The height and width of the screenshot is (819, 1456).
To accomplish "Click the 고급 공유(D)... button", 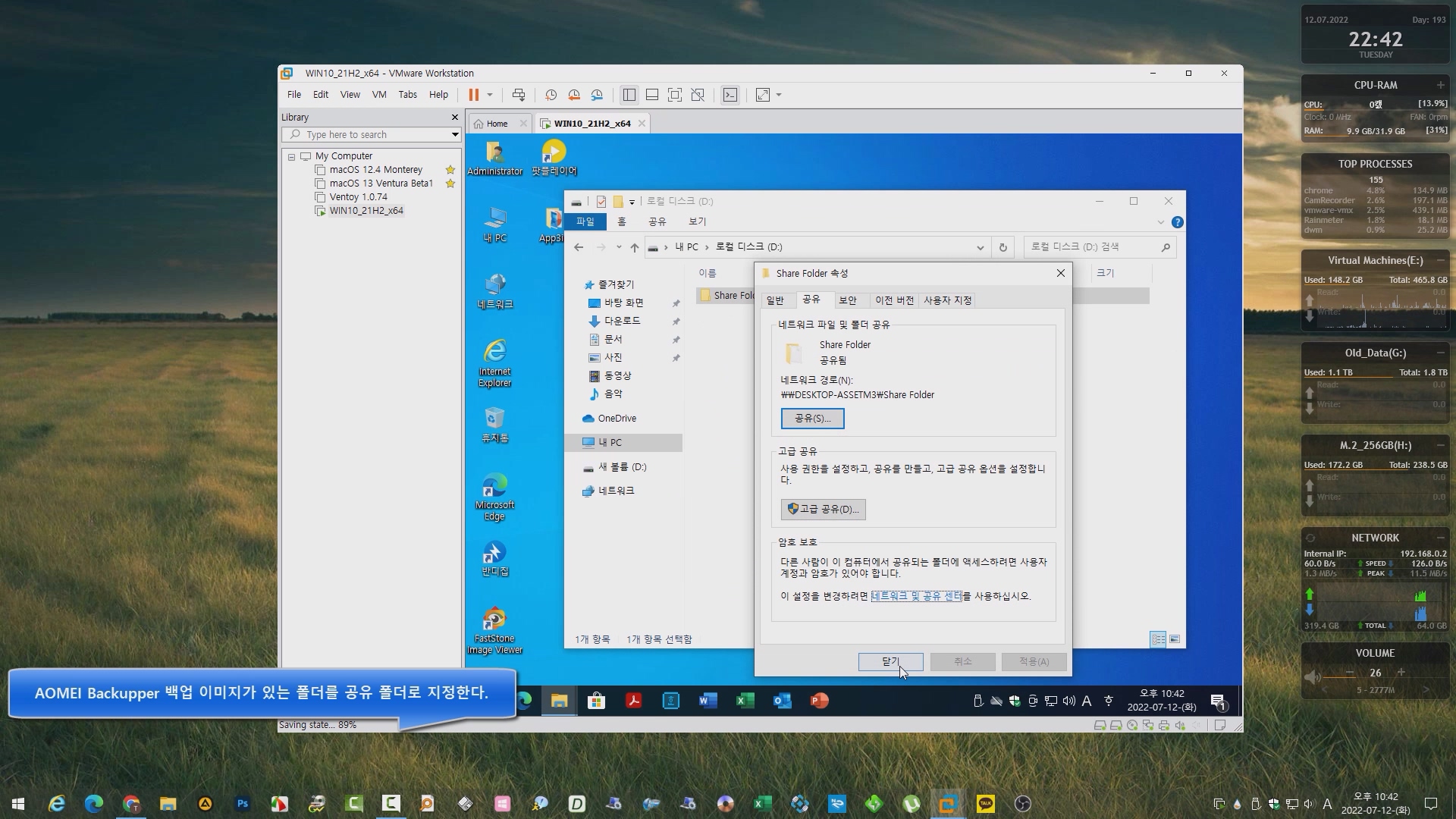I will pos(824,510).
